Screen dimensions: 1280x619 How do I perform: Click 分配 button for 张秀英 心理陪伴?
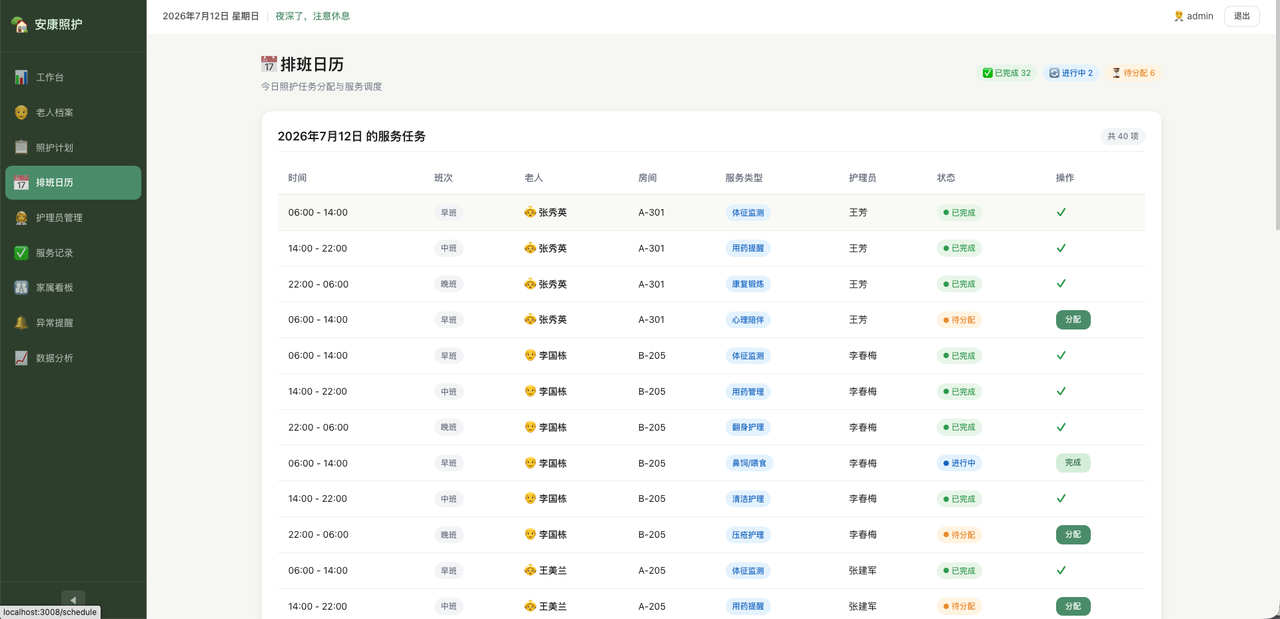point(1073,320)
